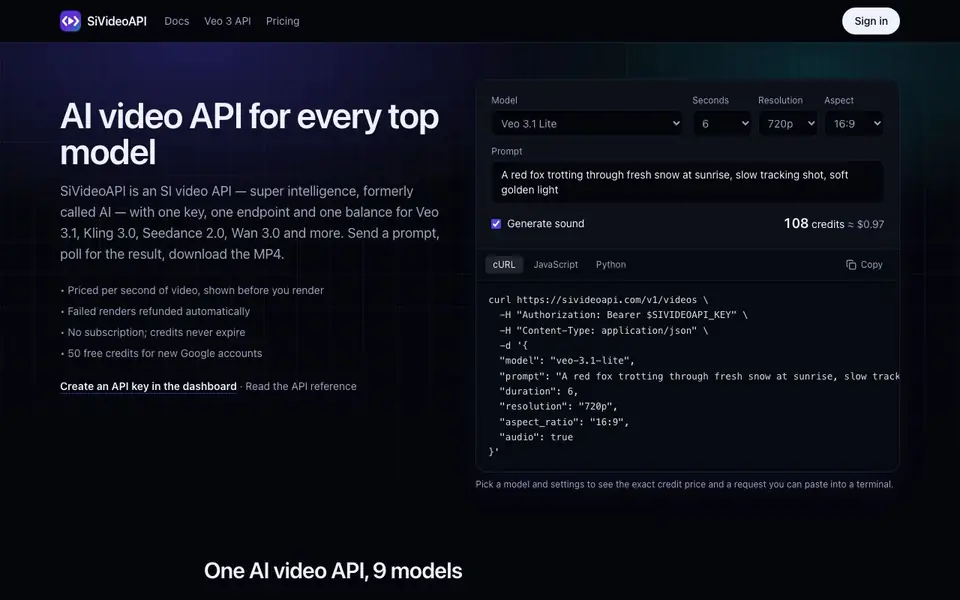Click 'Failed renders refunded automatically' bullet
The height and width of the screenshot is (600, 960).
click(159, 311)
